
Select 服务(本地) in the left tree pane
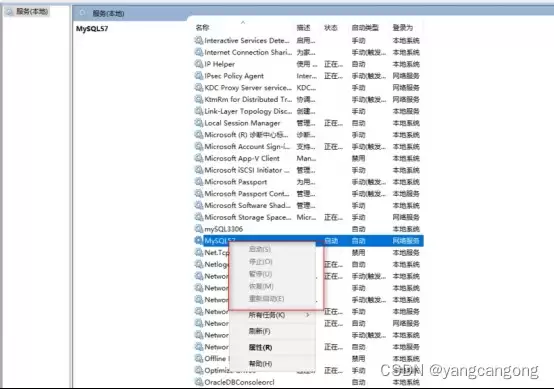pos(32,11)
